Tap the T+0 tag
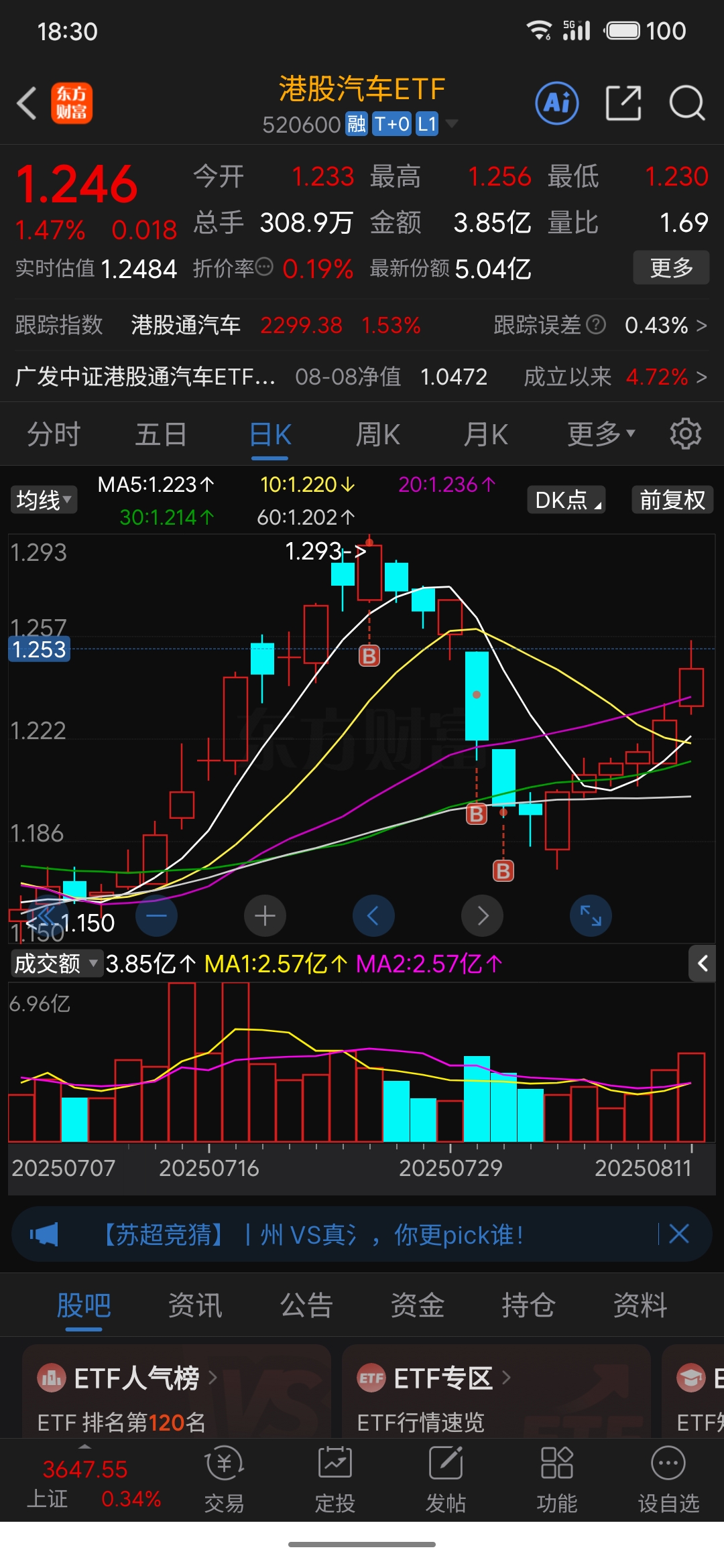724x1568 pixels. click(x=391, y=124)
